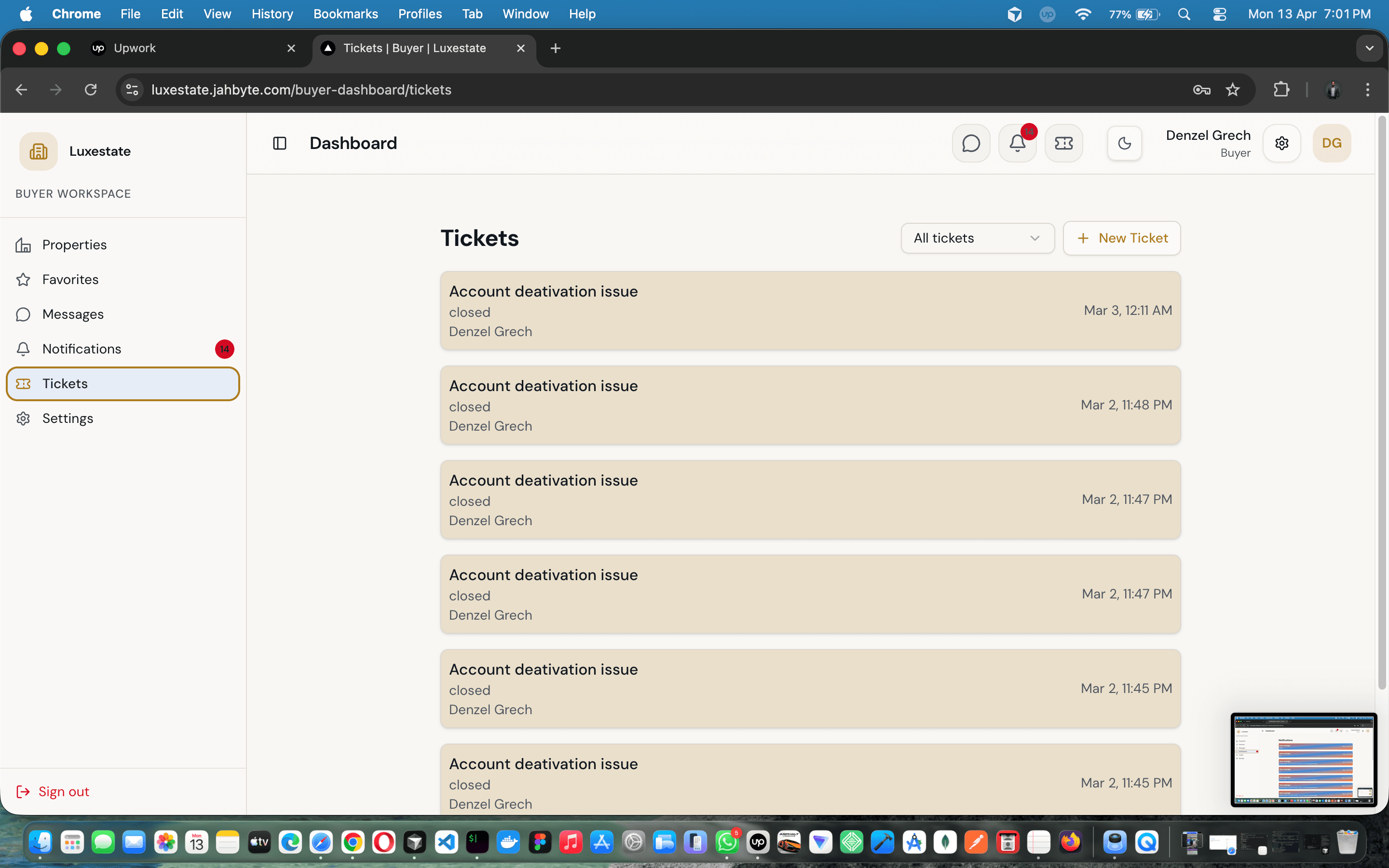
Task: Open settings gear beside Denzel Grech
Action: 1282,143
